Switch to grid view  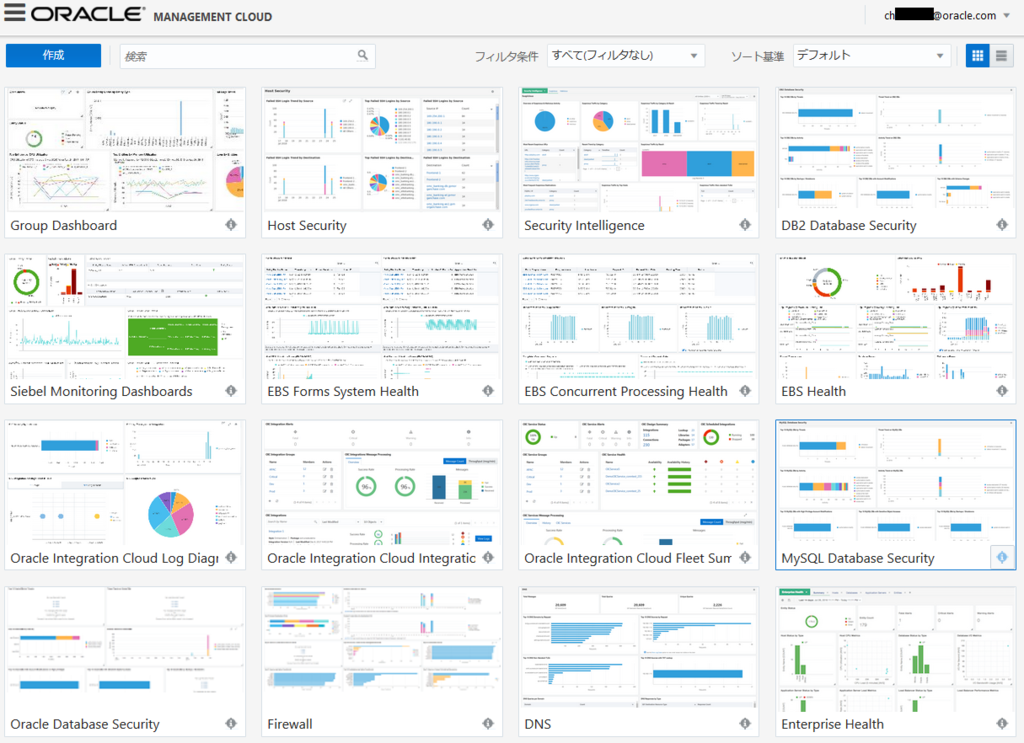[x=978, y=56]
